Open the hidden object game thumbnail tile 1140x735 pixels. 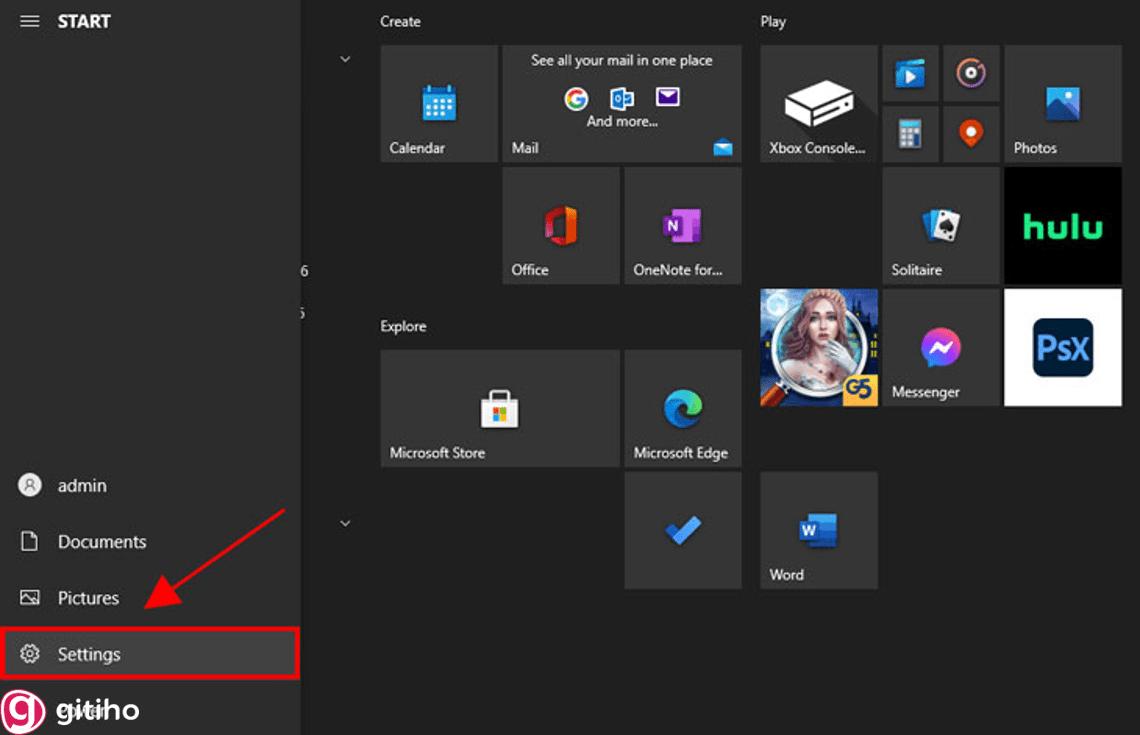pyautogui.click(x=818, y=348)
